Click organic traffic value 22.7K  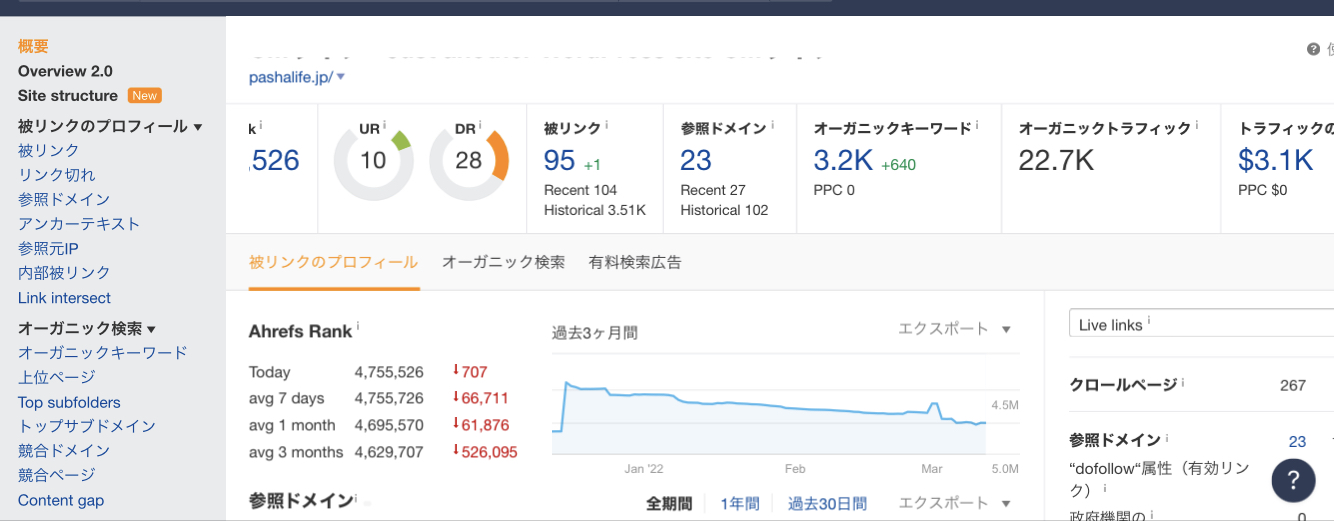pos(1056,160)
